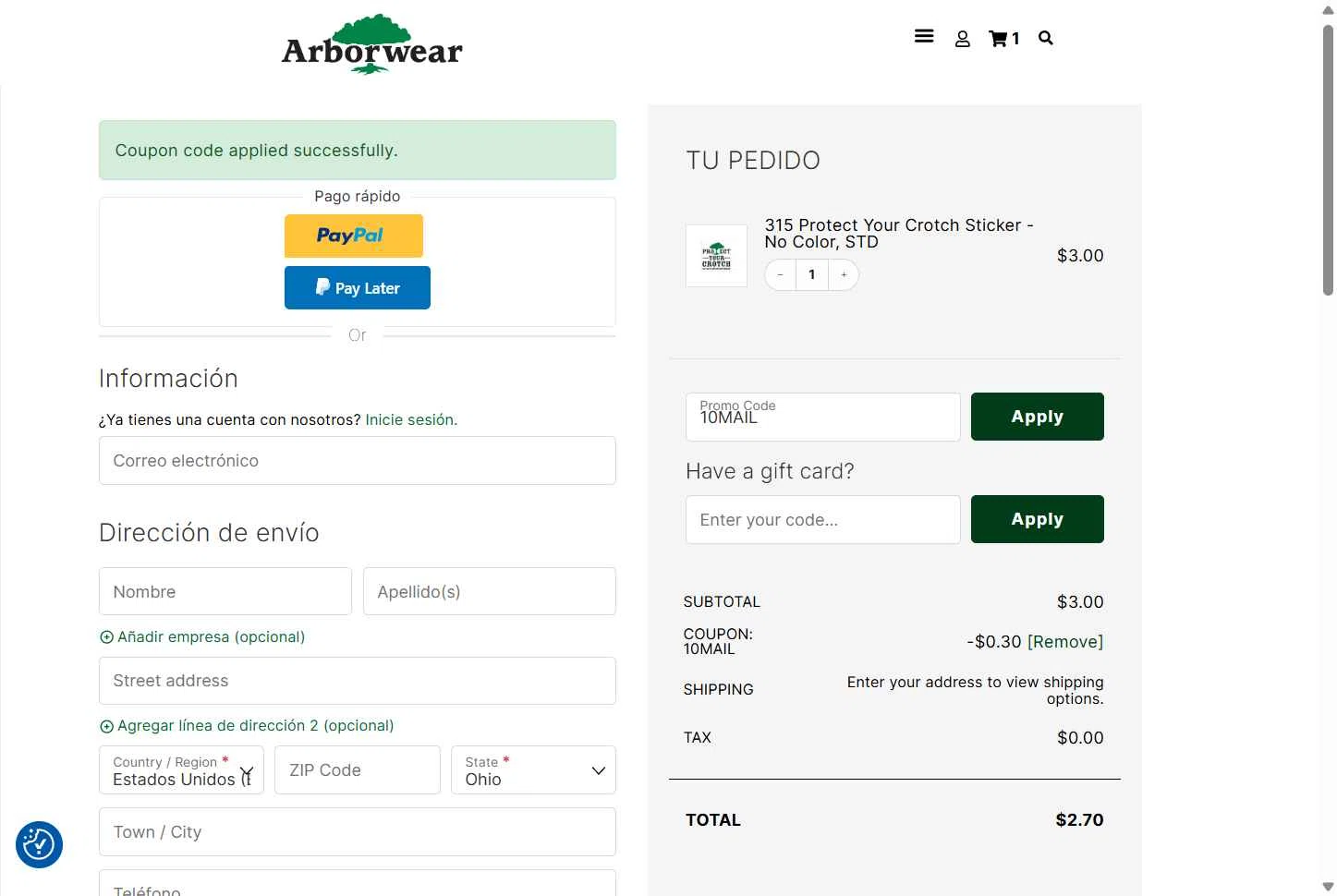Click the page vertical scrollbar
1337x896 pixels.
[x=1328, y=159]
